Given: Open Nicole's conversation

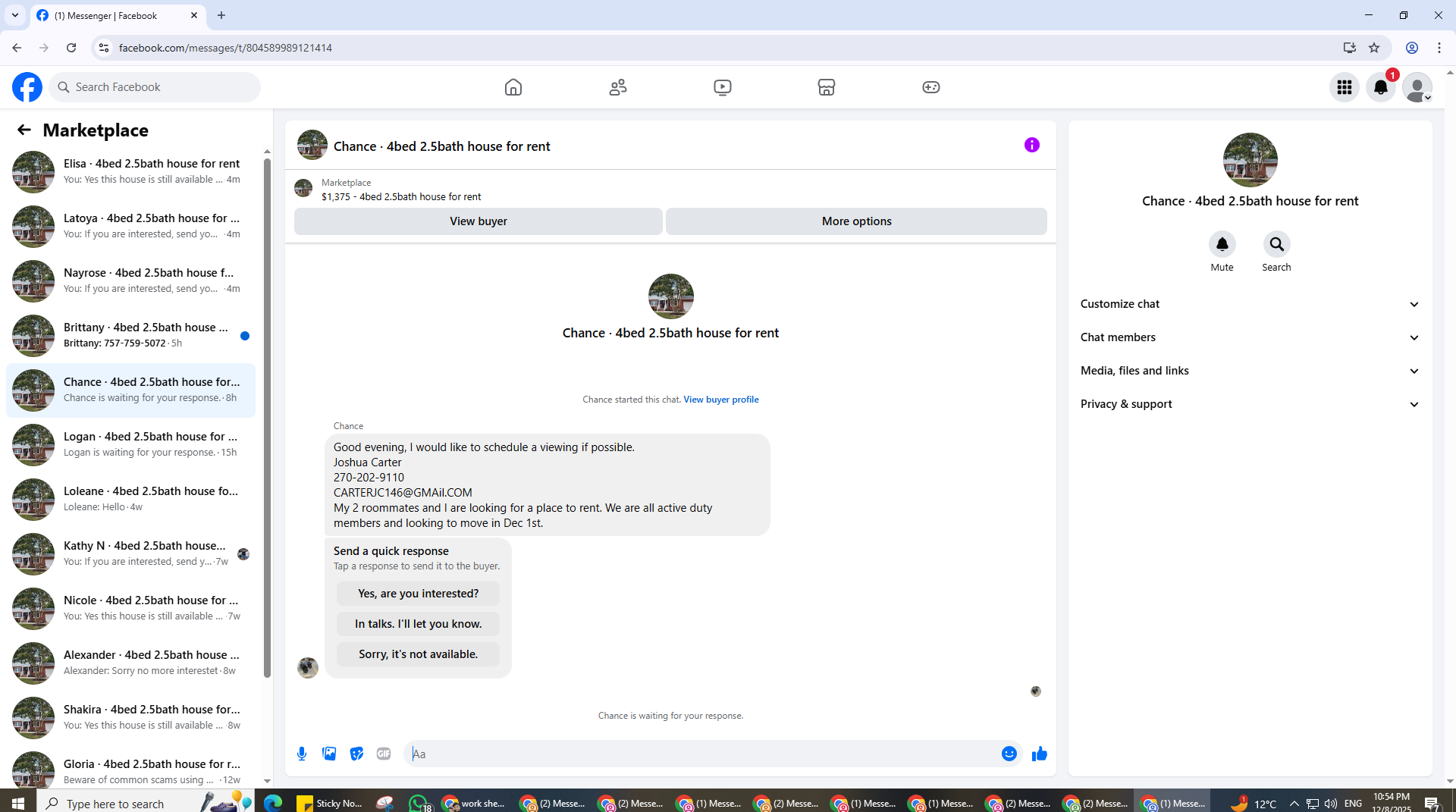Looking at the screenshot, I should click(x=131, y=608).
